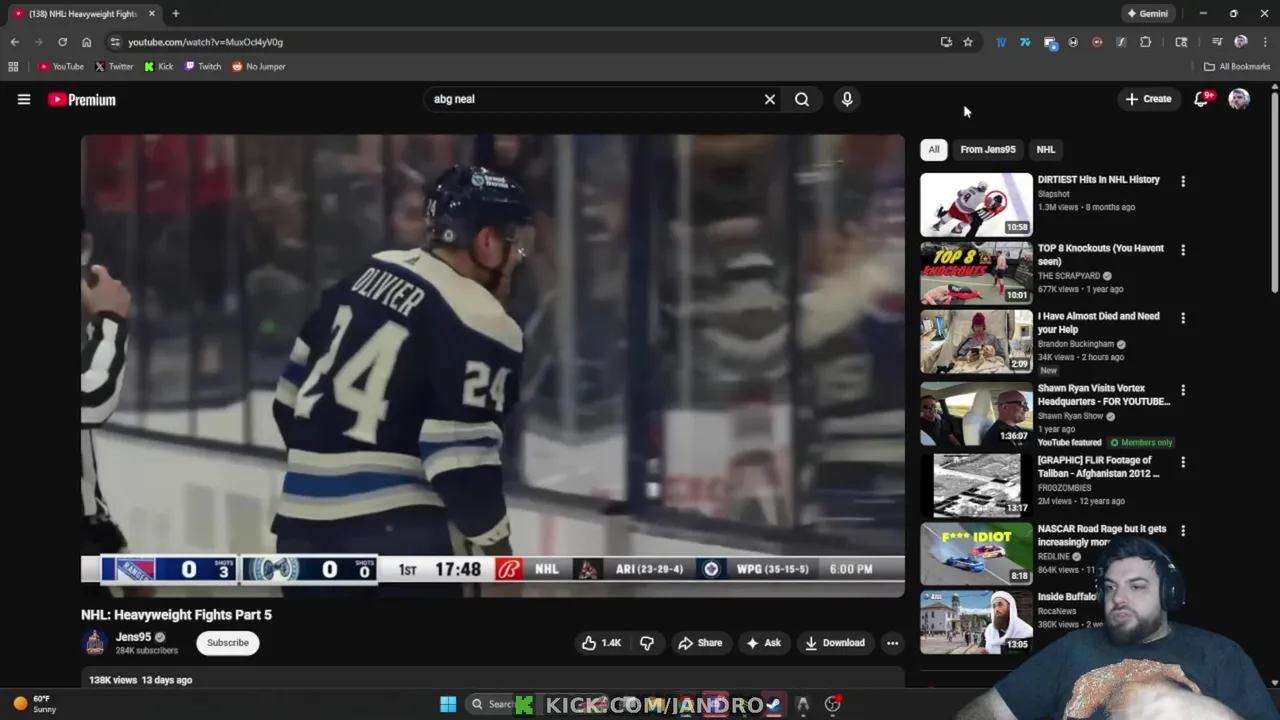Open 'I Have Almost Died and Need your Help' title

[x=1098, y=323]
